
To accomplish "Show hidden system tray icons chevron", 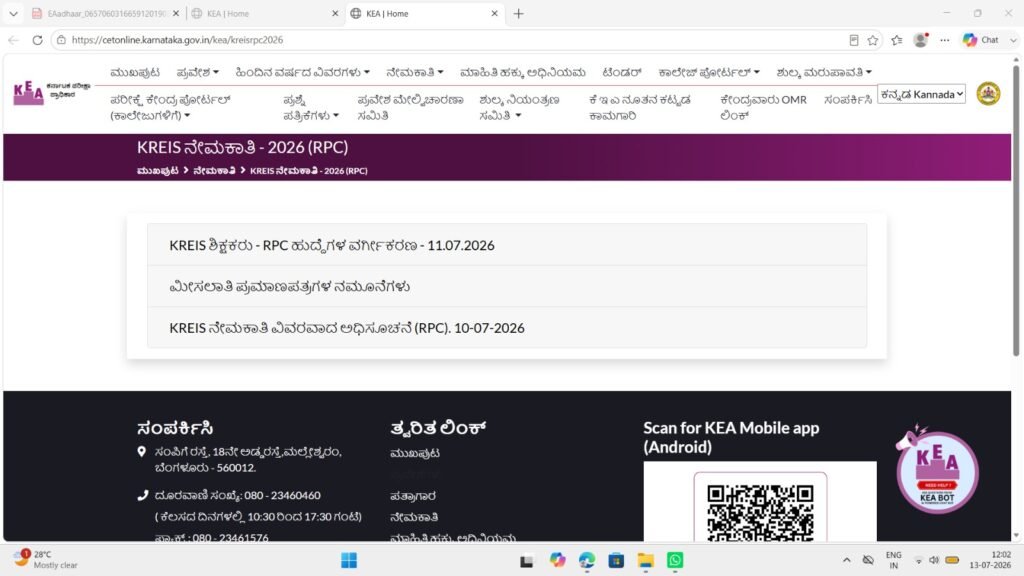I will pyautogui.click(x=846, y=560).
